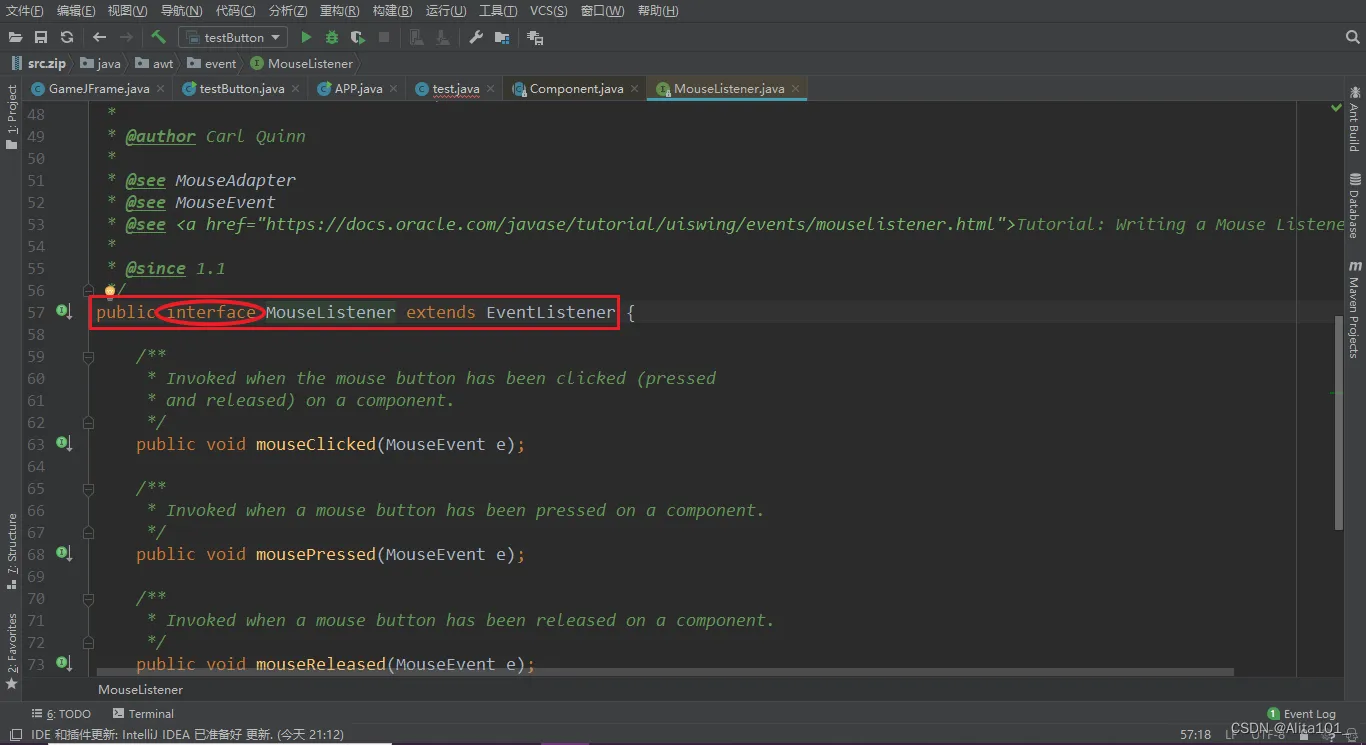The width and height of the screenshot is (1366, 745).
Task: Close the APP.java tab
Action: tap(393, 89)
